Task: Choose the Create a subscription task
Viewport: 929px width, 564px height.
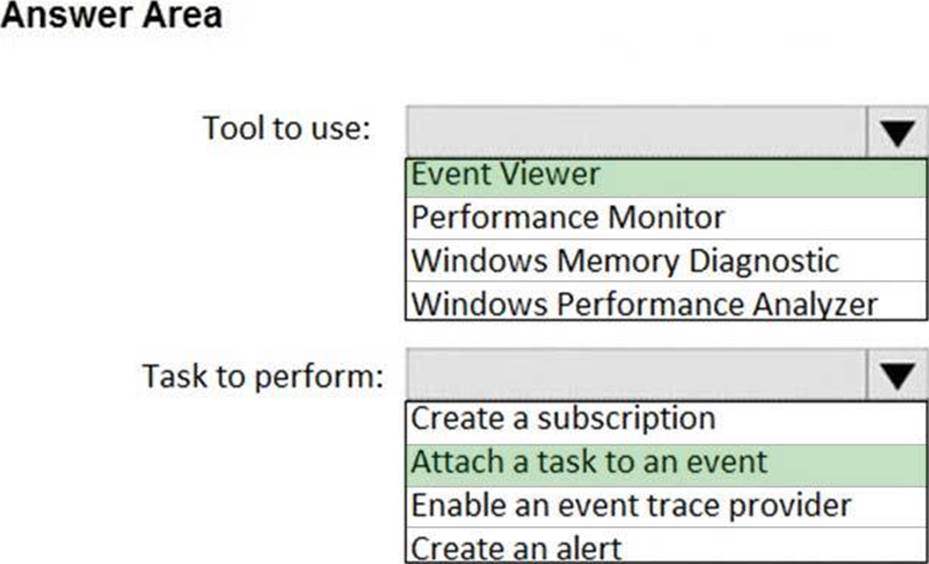Action: 563,419
